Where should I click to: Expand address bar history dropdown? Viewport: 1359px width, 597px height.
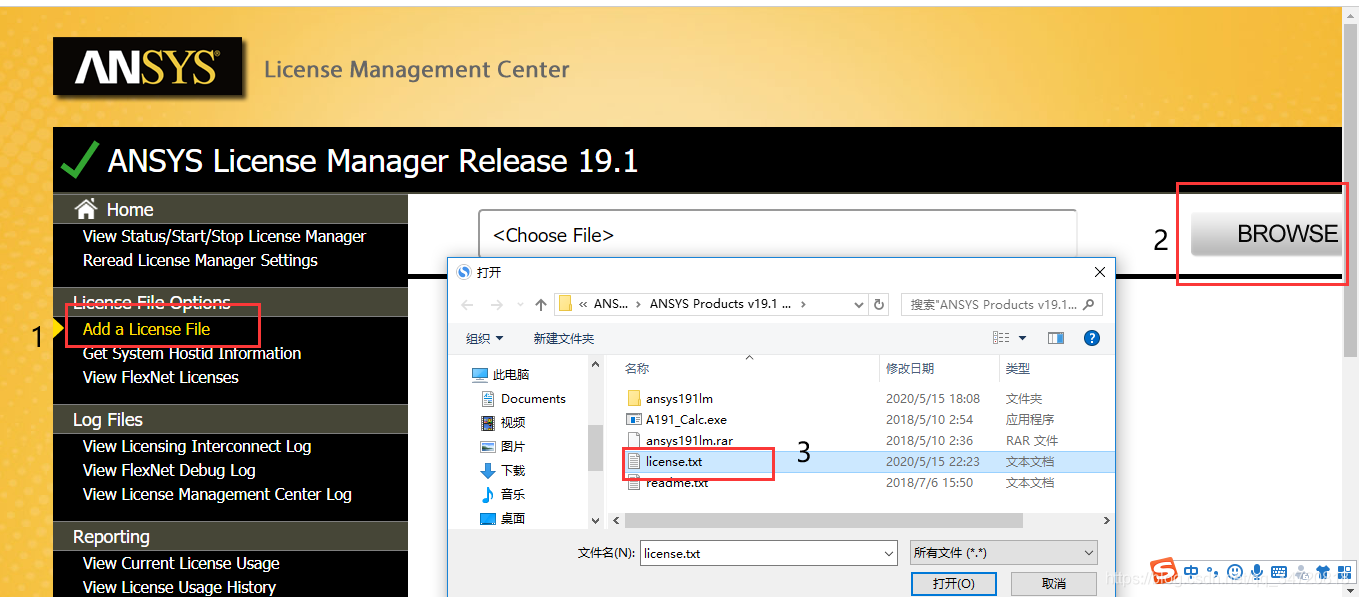tap(859, 304)
